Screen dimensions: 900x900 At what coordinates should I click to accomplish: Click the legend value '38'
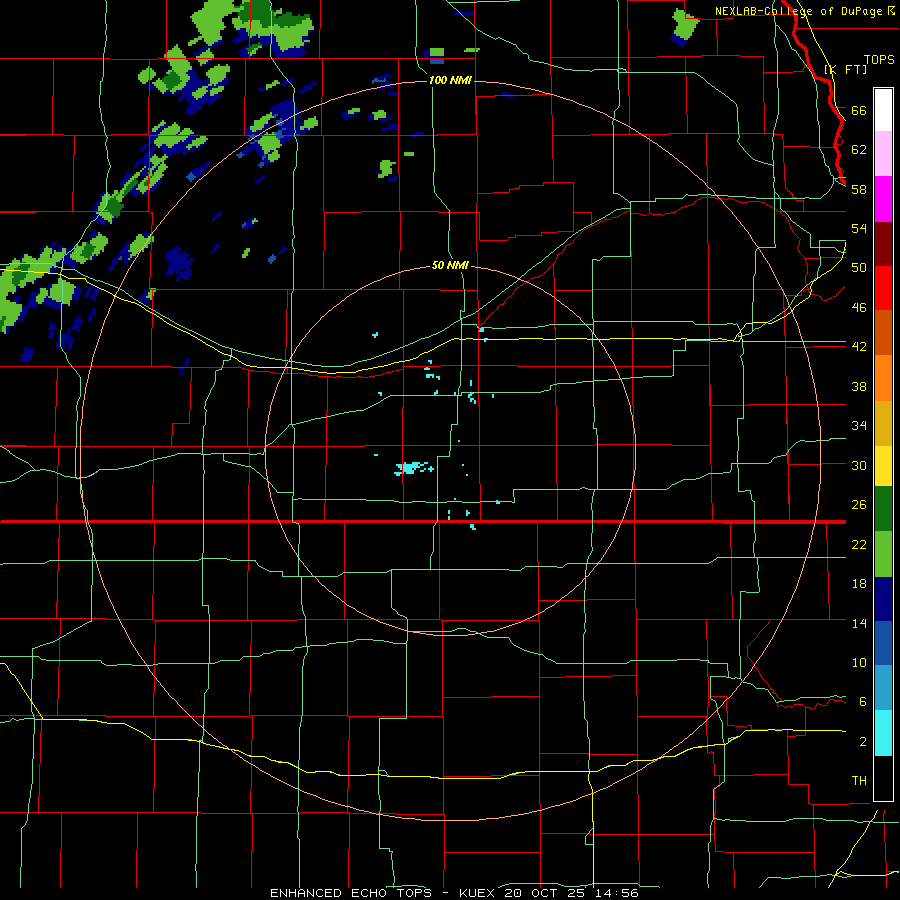(x=859, y=386)
